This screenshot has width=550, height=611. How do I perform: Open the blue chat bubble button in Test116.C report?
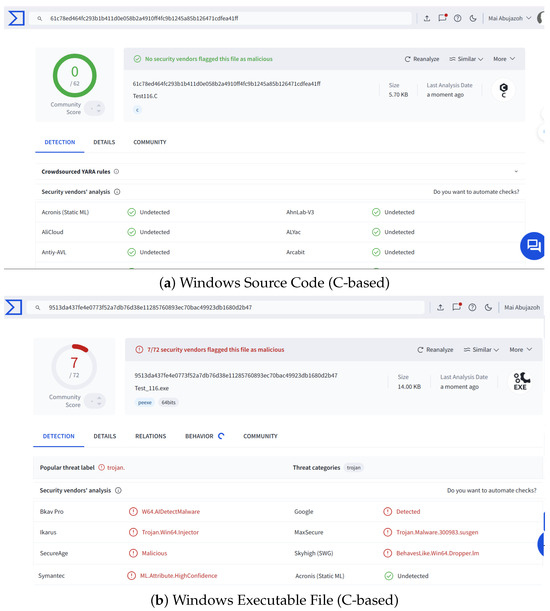tap(533, 246)
